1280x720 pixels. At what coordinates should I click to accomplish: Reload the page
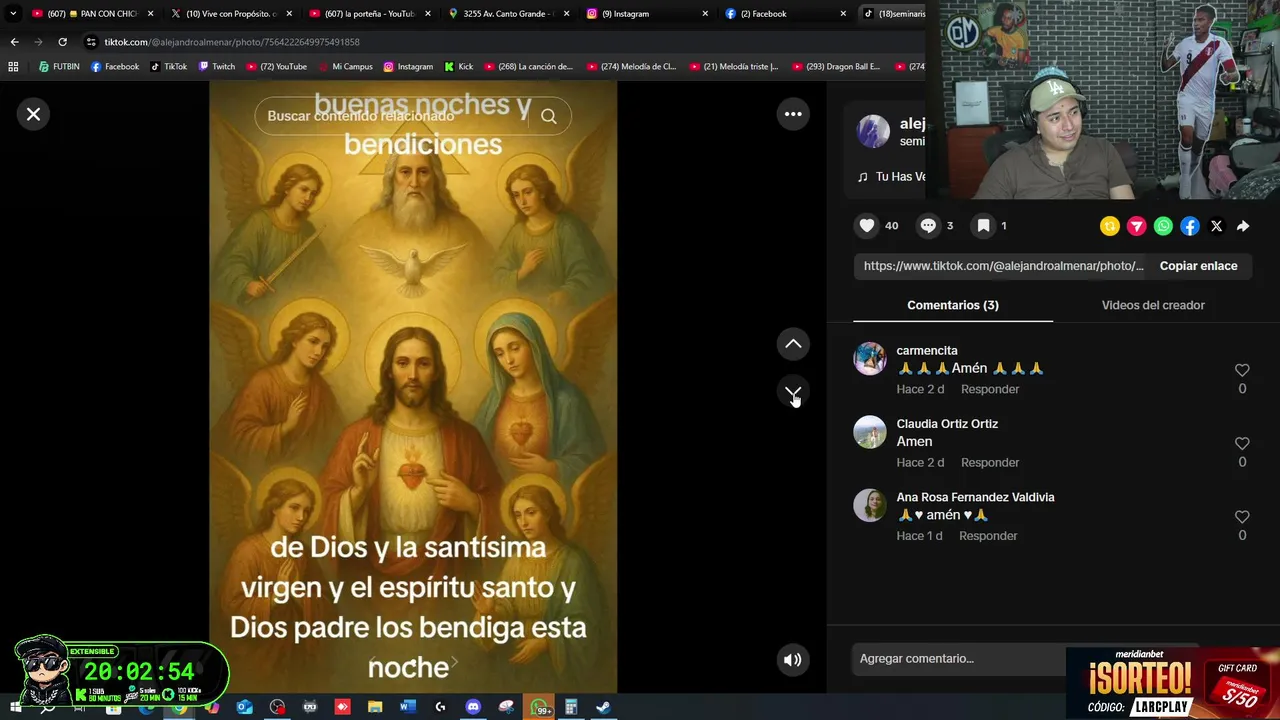pyautogui.click(x=62, y=42)
